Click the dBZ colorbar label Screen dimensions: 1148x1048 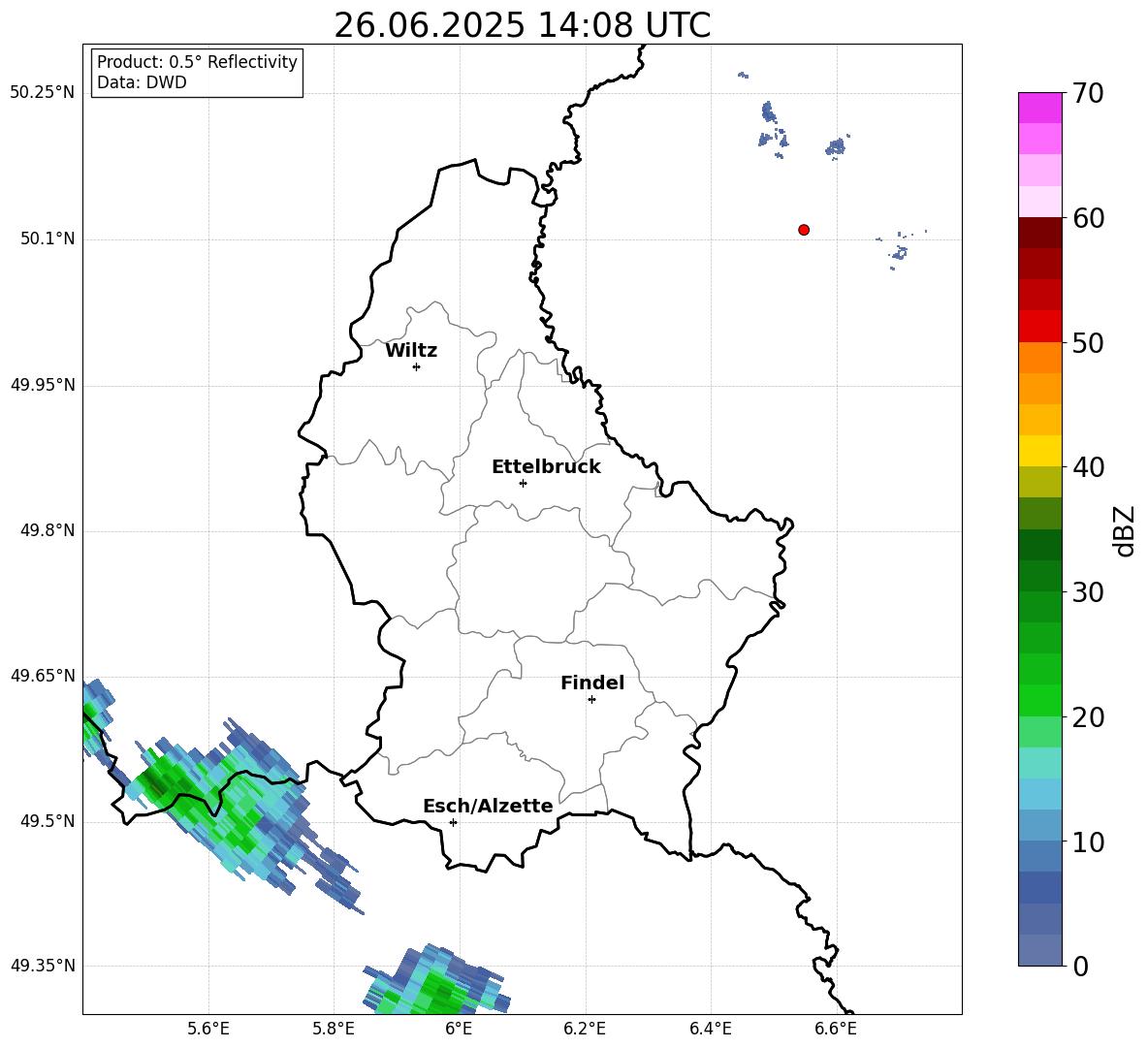click(1124, 531)
